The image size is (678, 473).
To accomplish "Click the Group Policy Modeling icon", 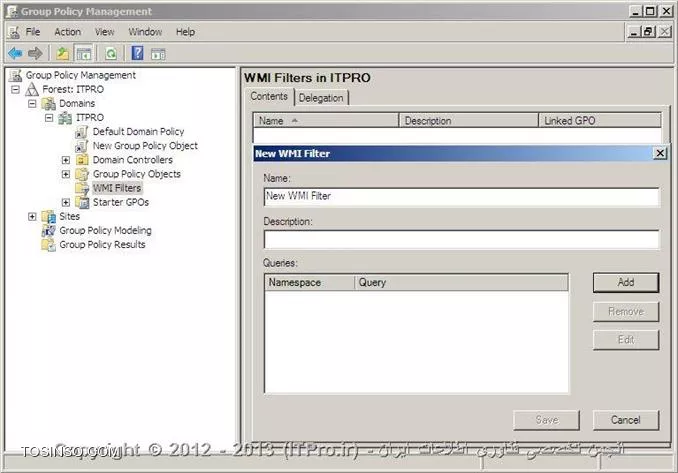I will click(x=48, y=230).
